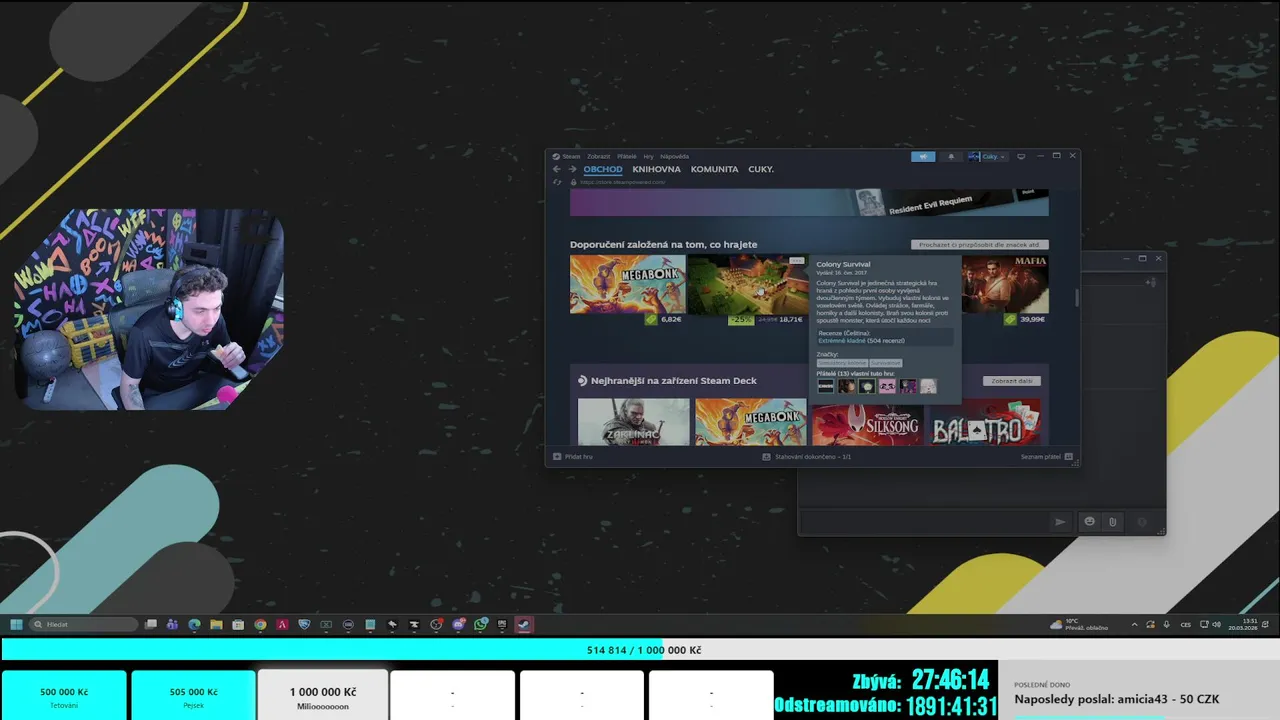Open the recommended Megabonk capsule

[x=627, y=284]
